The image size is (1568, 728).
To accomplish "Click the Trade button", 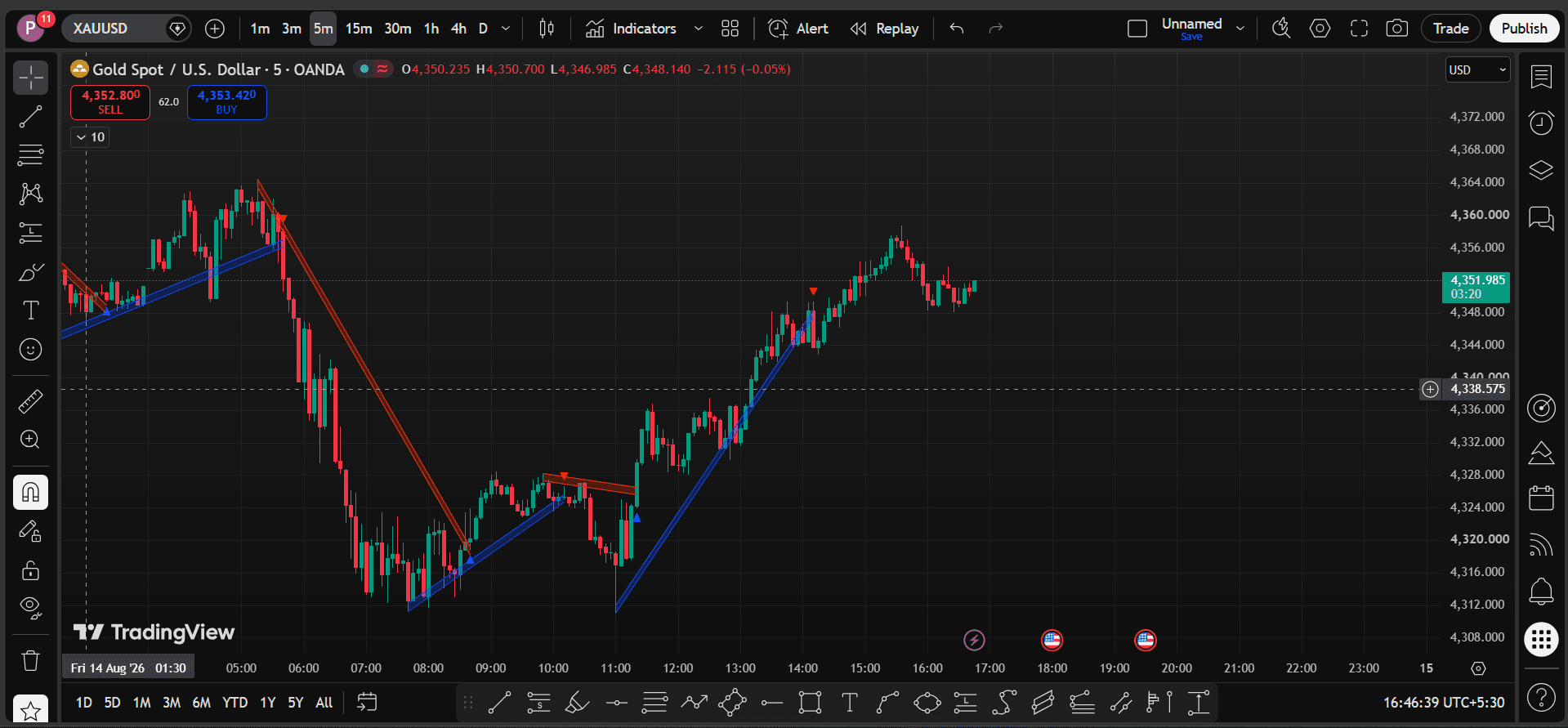I will [x=1451, y=29].
